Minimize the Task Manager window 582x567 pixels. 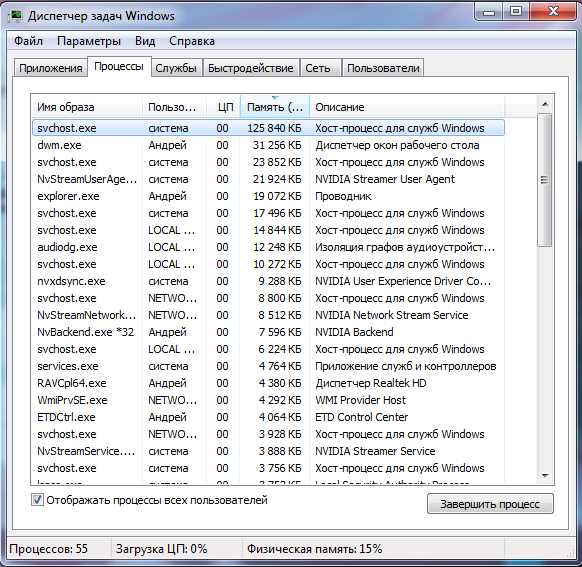489,12
